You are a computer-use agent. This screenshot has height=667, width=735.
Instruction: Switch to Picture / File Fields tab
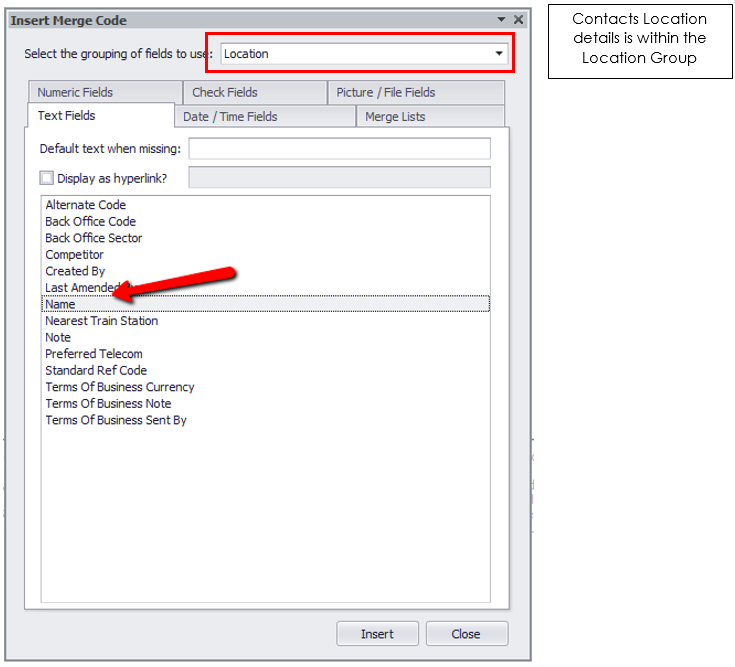tap(385, 93)
